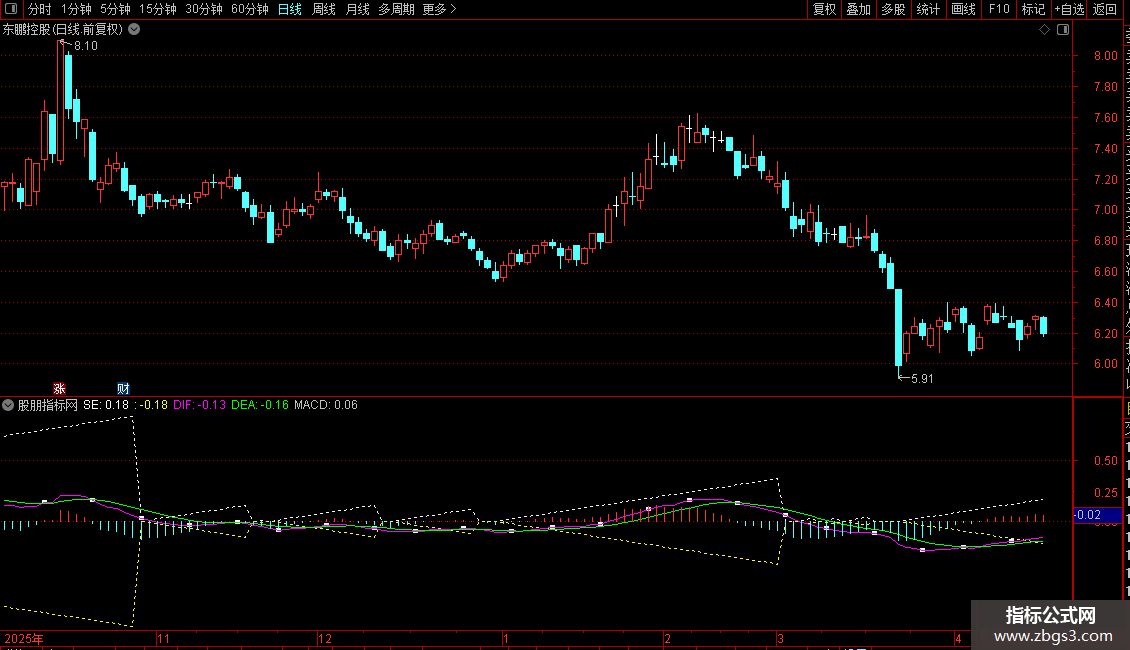
Task: Open the 统计 statistics tool
Action: click(x=928, y=9)
